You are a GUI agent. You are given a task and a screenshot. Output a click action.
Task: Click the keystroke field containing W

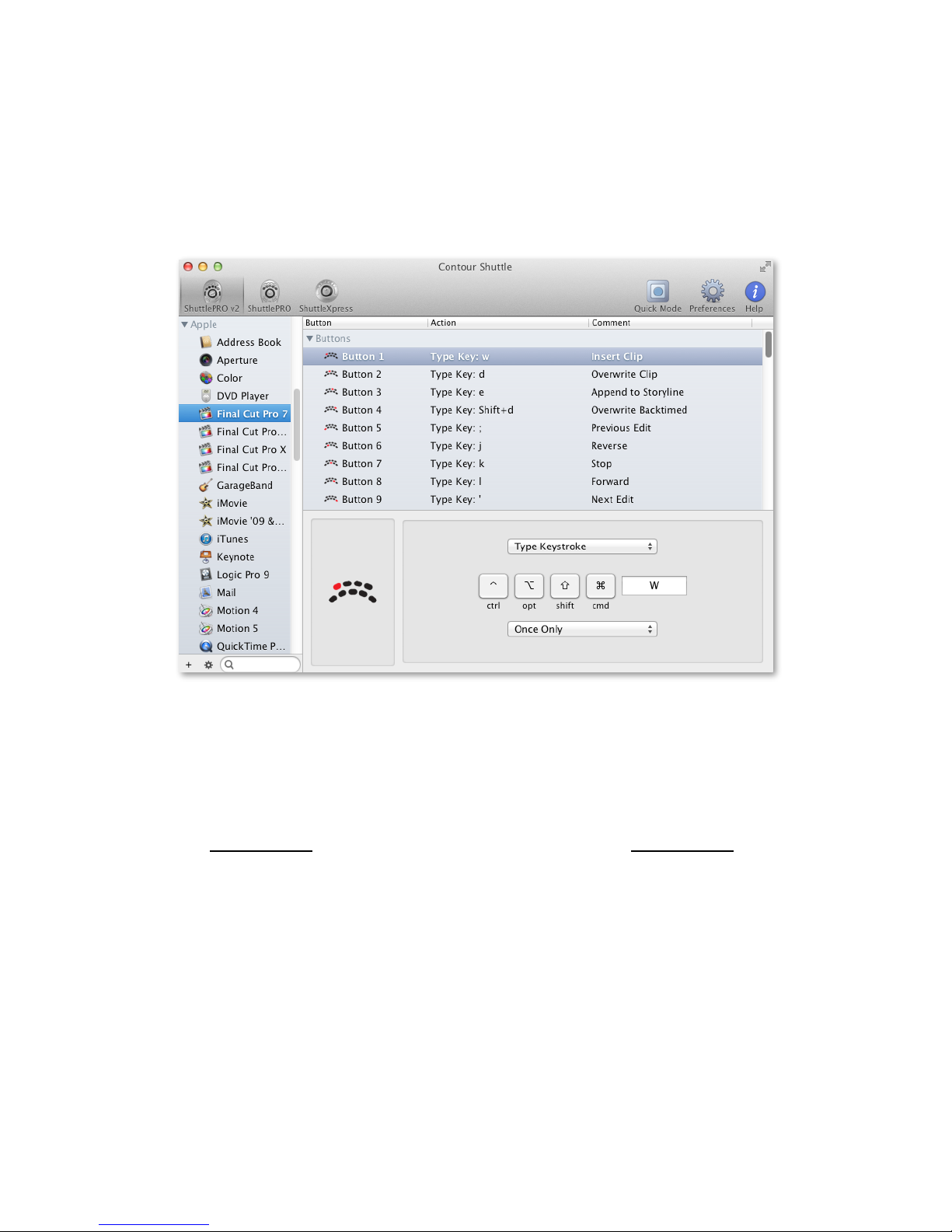tap(654, 586)
